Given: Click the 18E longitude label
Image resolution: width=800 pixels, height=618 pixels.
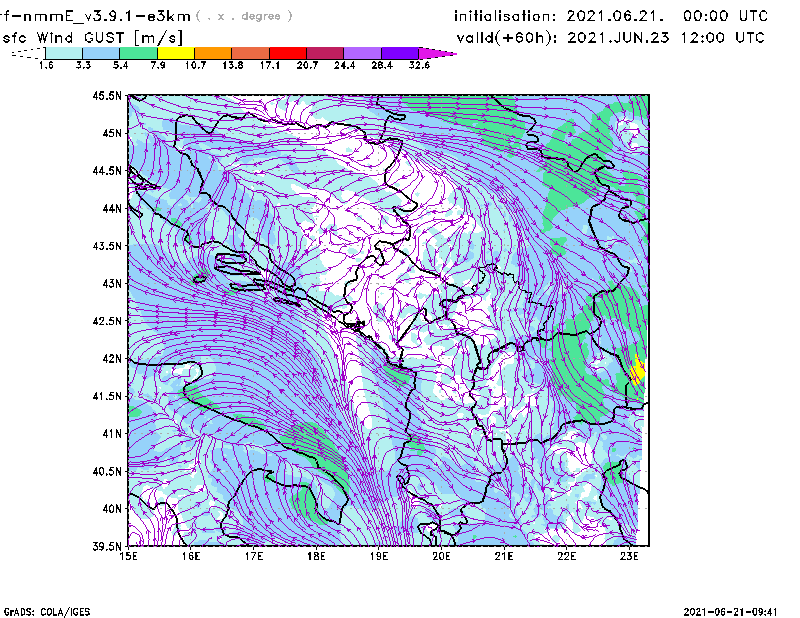Looking at the screenshot, I should click(x=316, y=556).
